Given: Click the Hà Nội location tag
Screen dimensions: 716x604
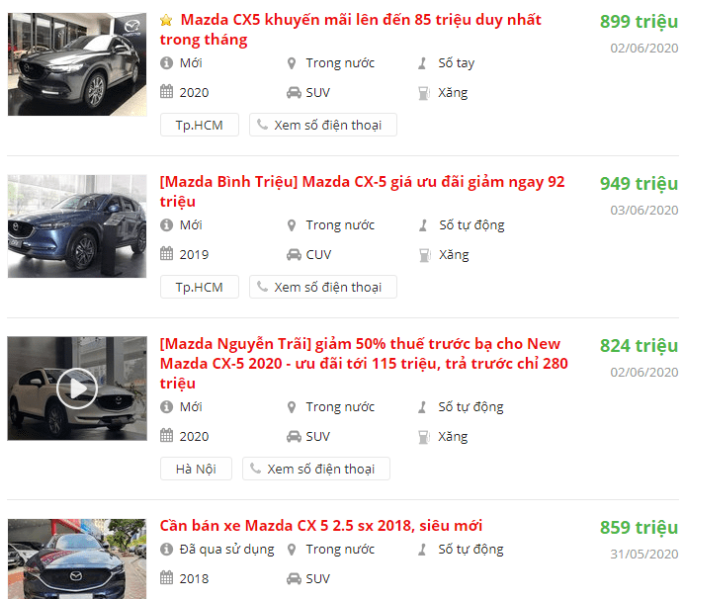Looking at the screenshot, I should [x=196, y=469].
